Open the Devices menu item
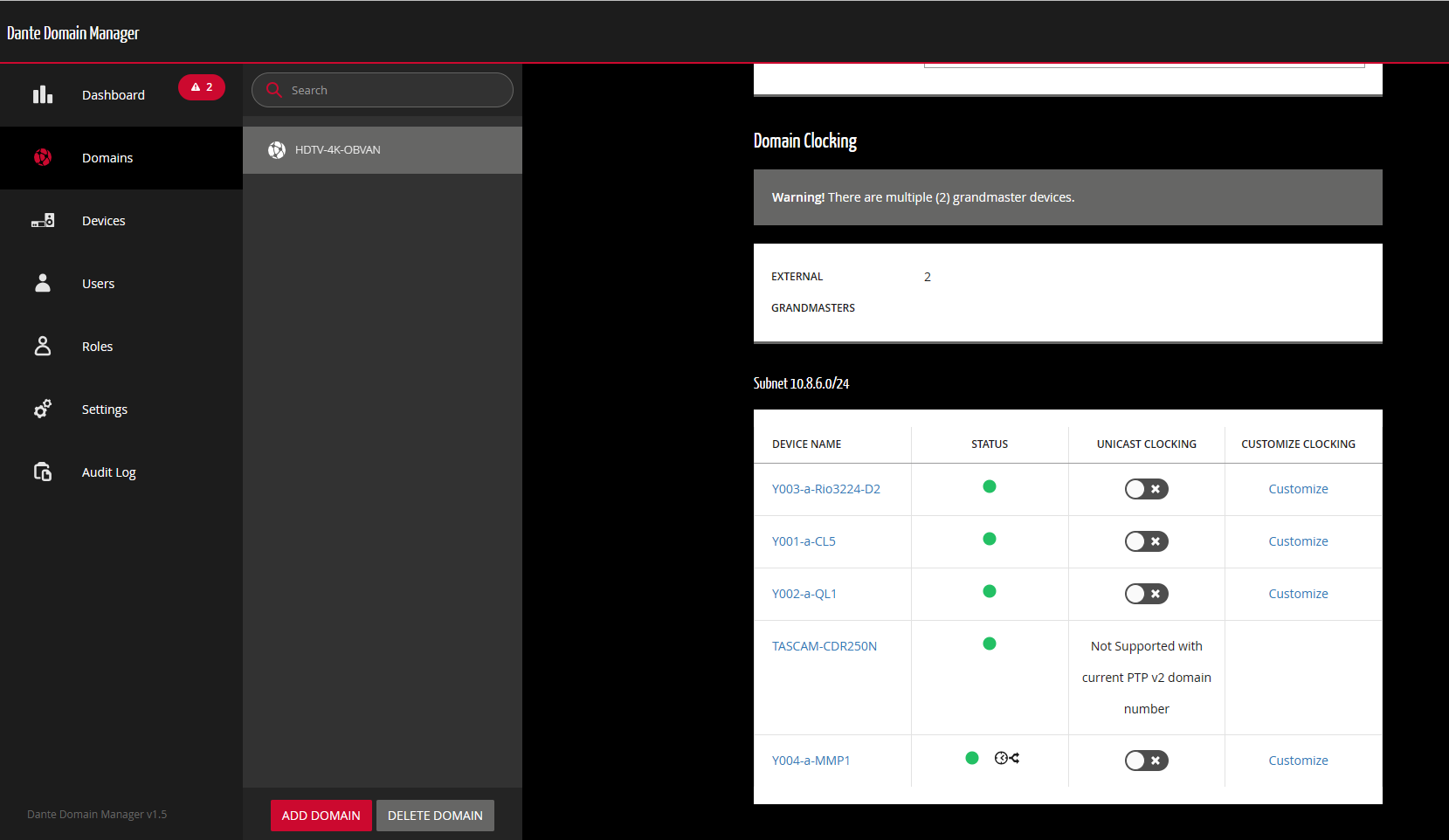The width and height of the screenshot is (1449, 840). [x=104, y=221]
